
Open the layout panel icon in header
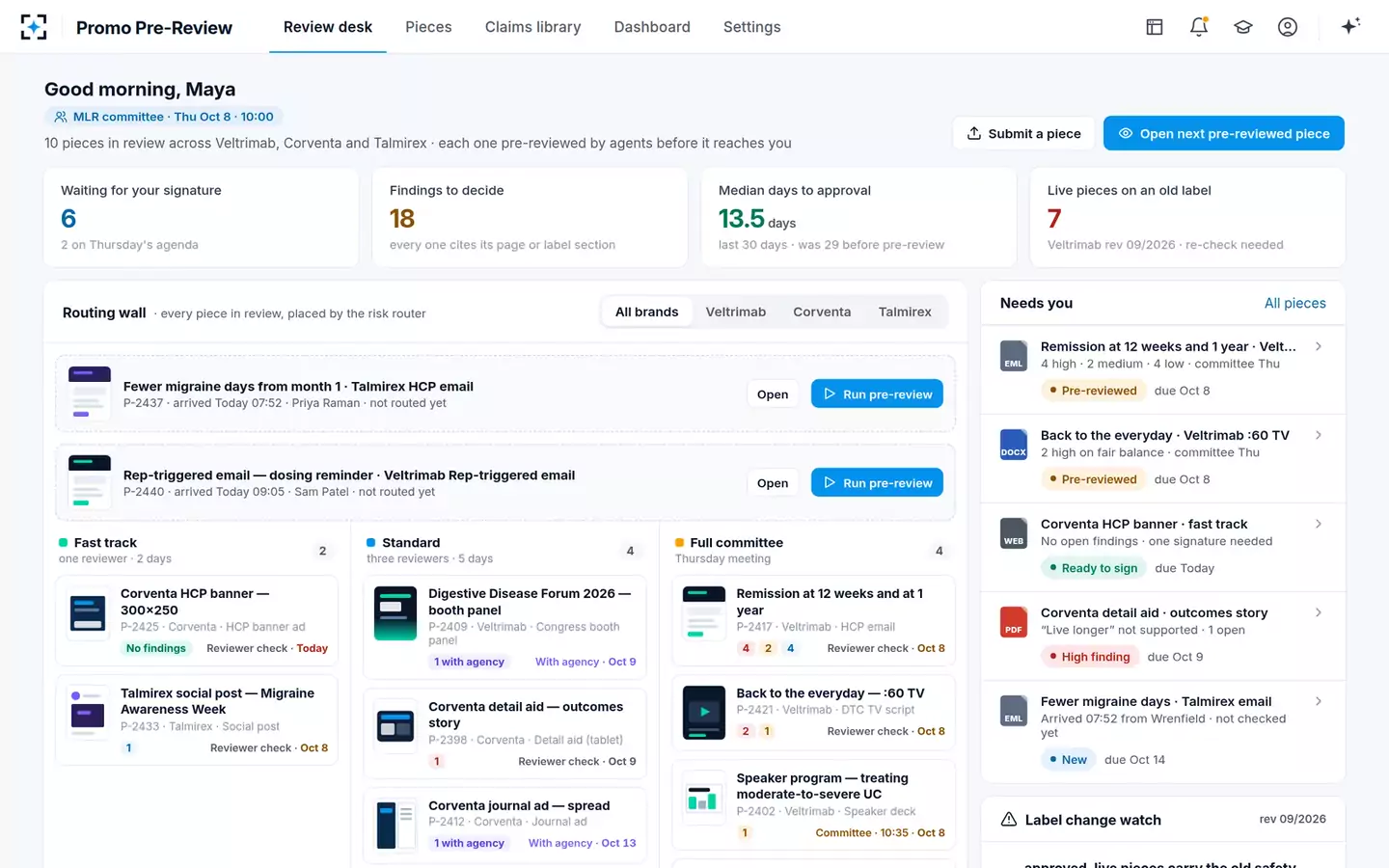[1155, 27]
